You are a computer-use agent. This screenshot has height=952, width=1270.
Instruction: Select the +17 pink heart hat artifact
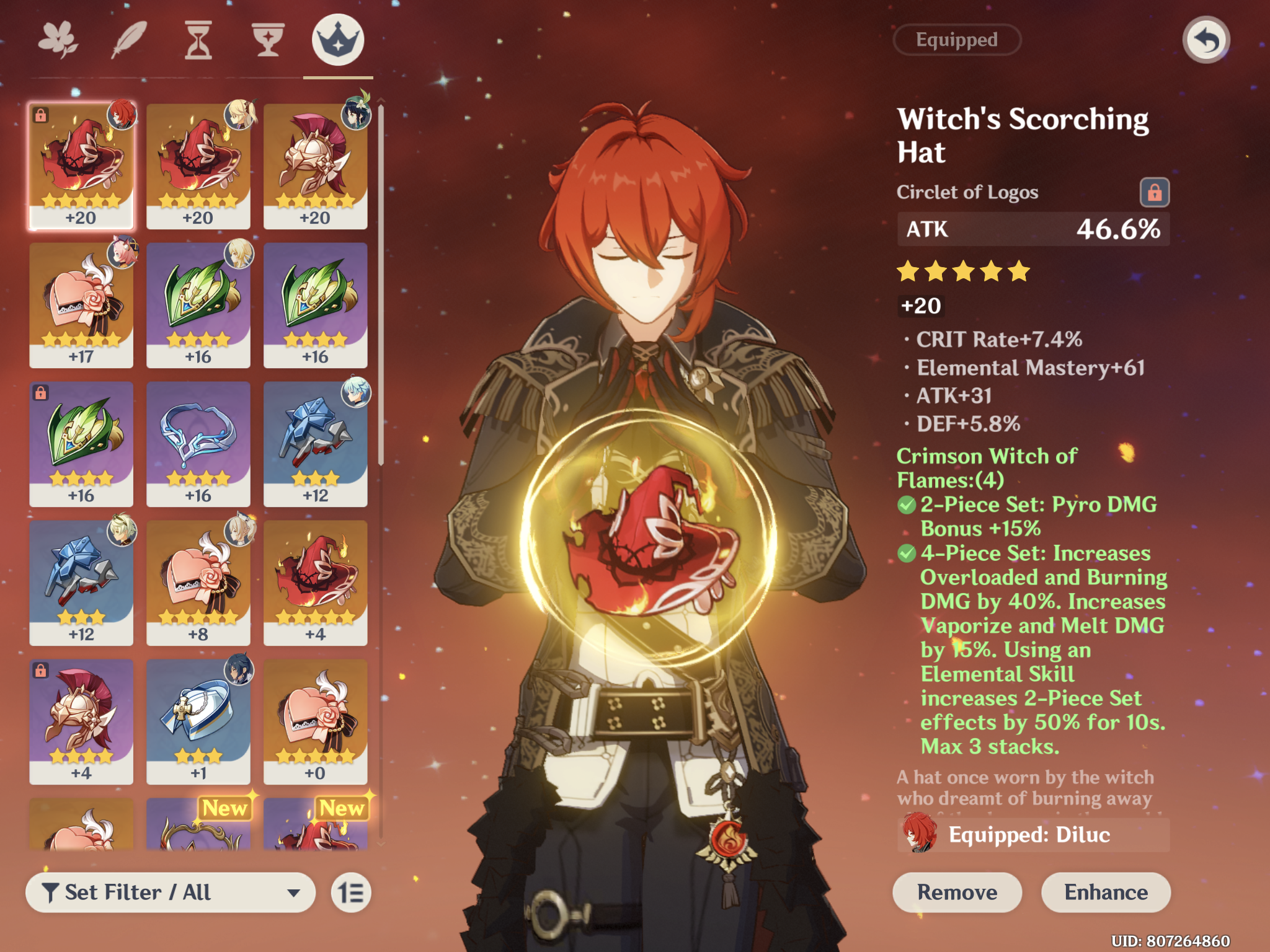pos(81,305)
